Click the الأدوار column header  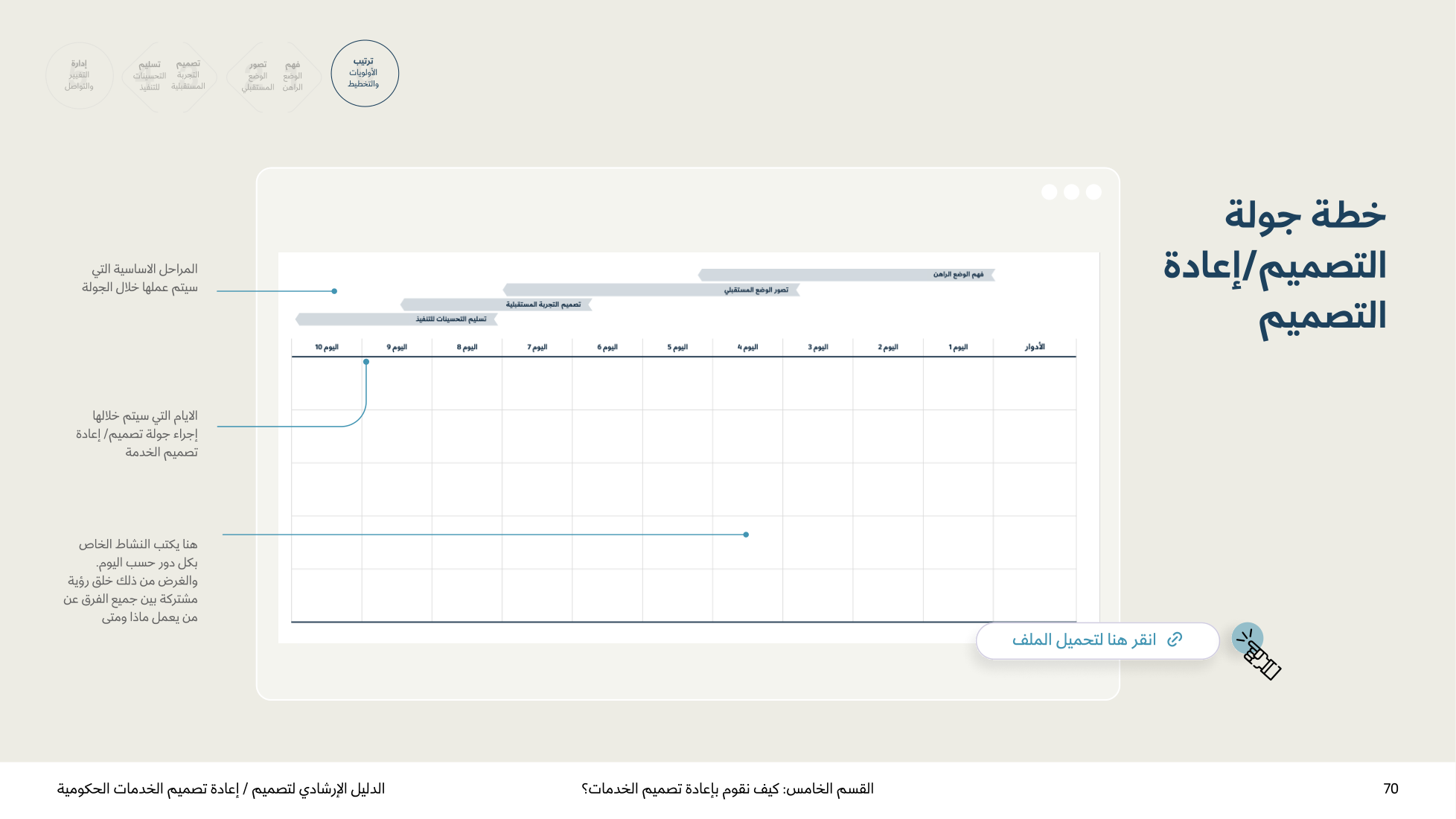point(1035,347)
